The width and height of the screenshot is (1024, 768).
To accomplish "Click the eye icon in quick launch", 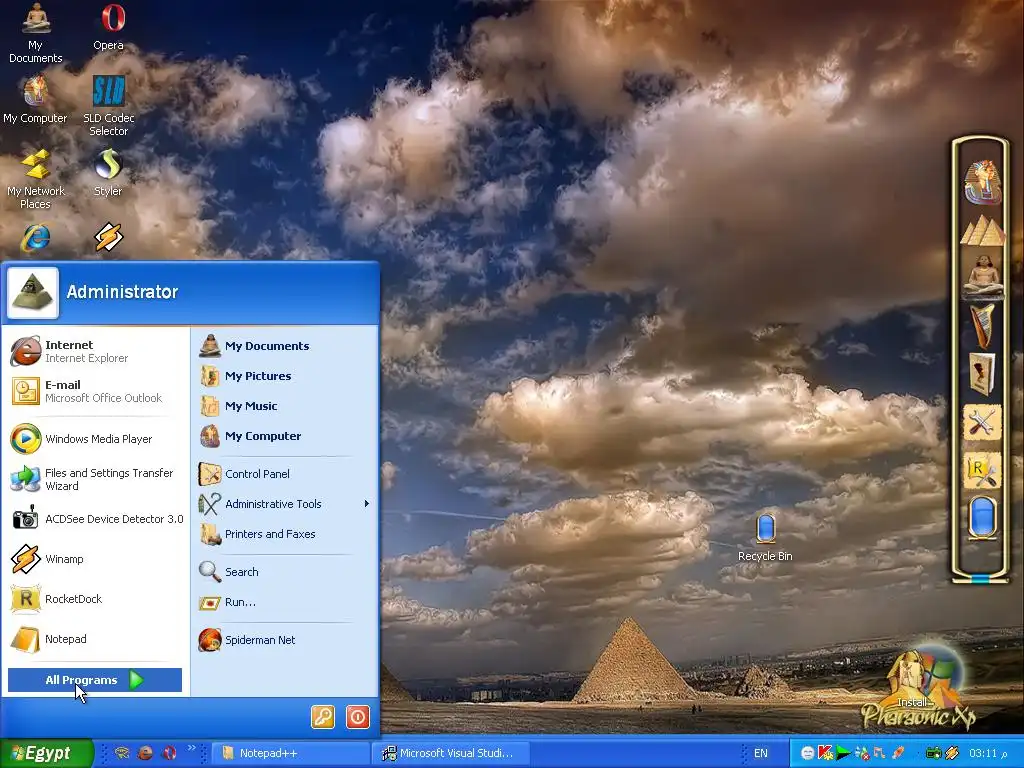I will (x=122, y=753).
